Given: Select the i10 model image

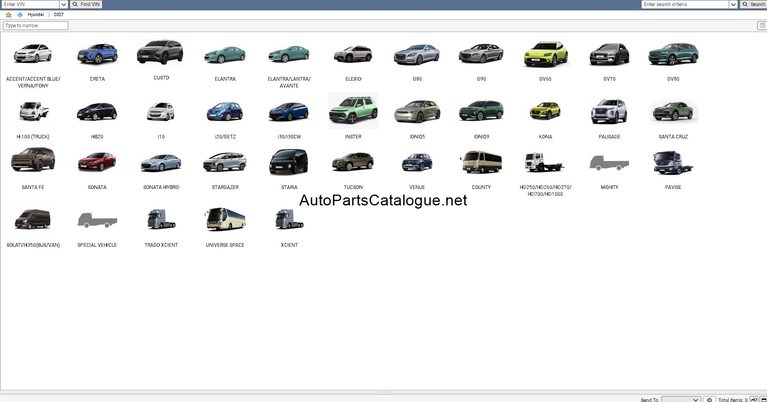Looking at the screenshot, I should pyautogui.click(x=161, y=112).
